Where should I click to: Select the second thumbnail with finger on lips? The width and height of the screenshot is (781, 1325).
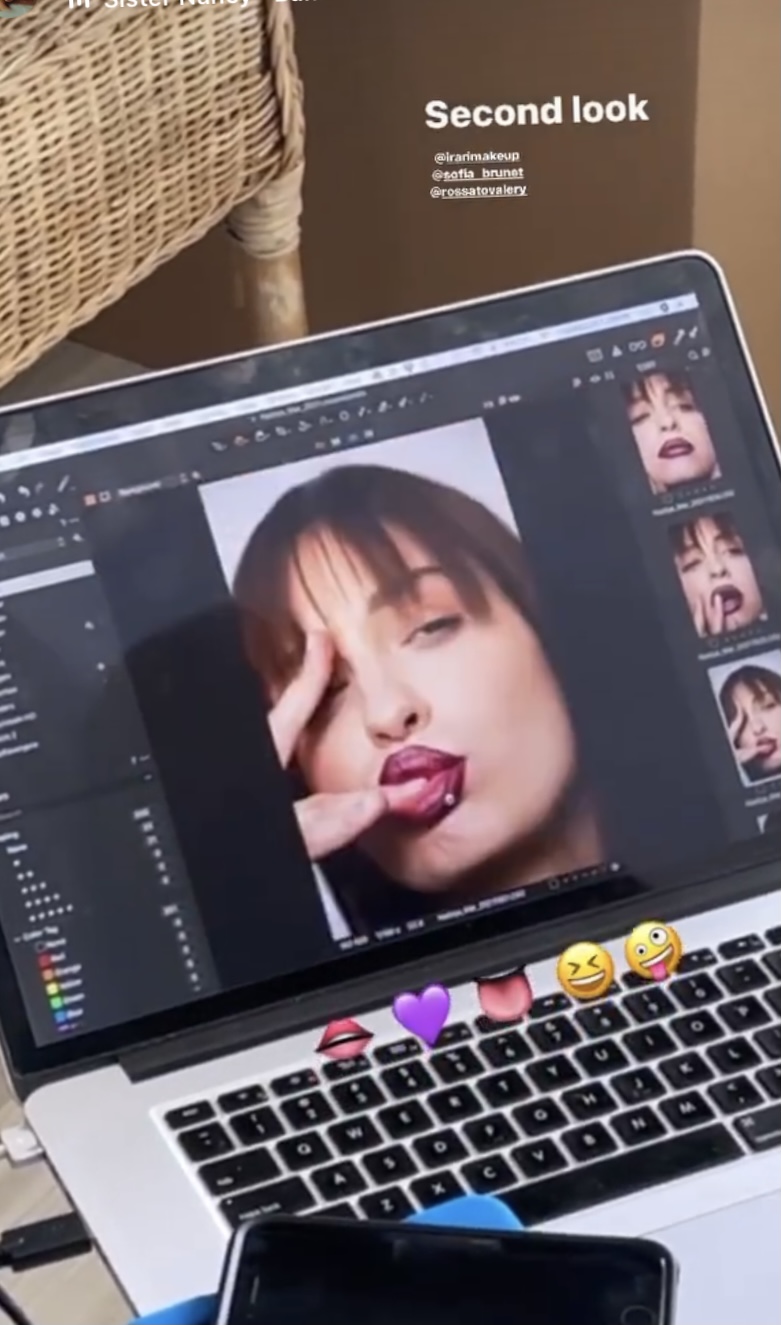pyautogui.click(x=714, y=576)
